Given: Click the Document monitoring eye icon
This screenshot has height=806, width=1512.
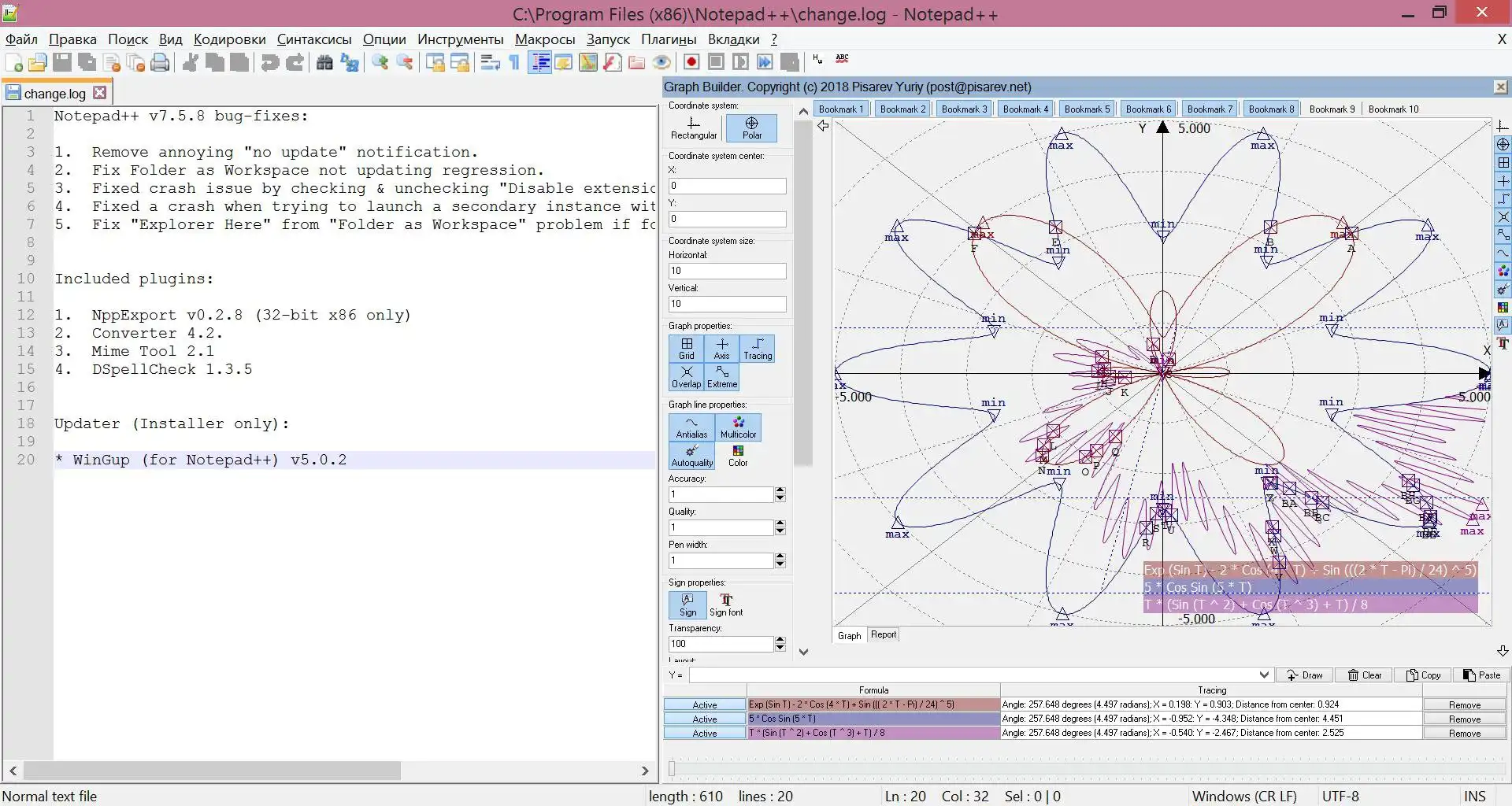Looking at the screenshot, I should tap(661, 63).
